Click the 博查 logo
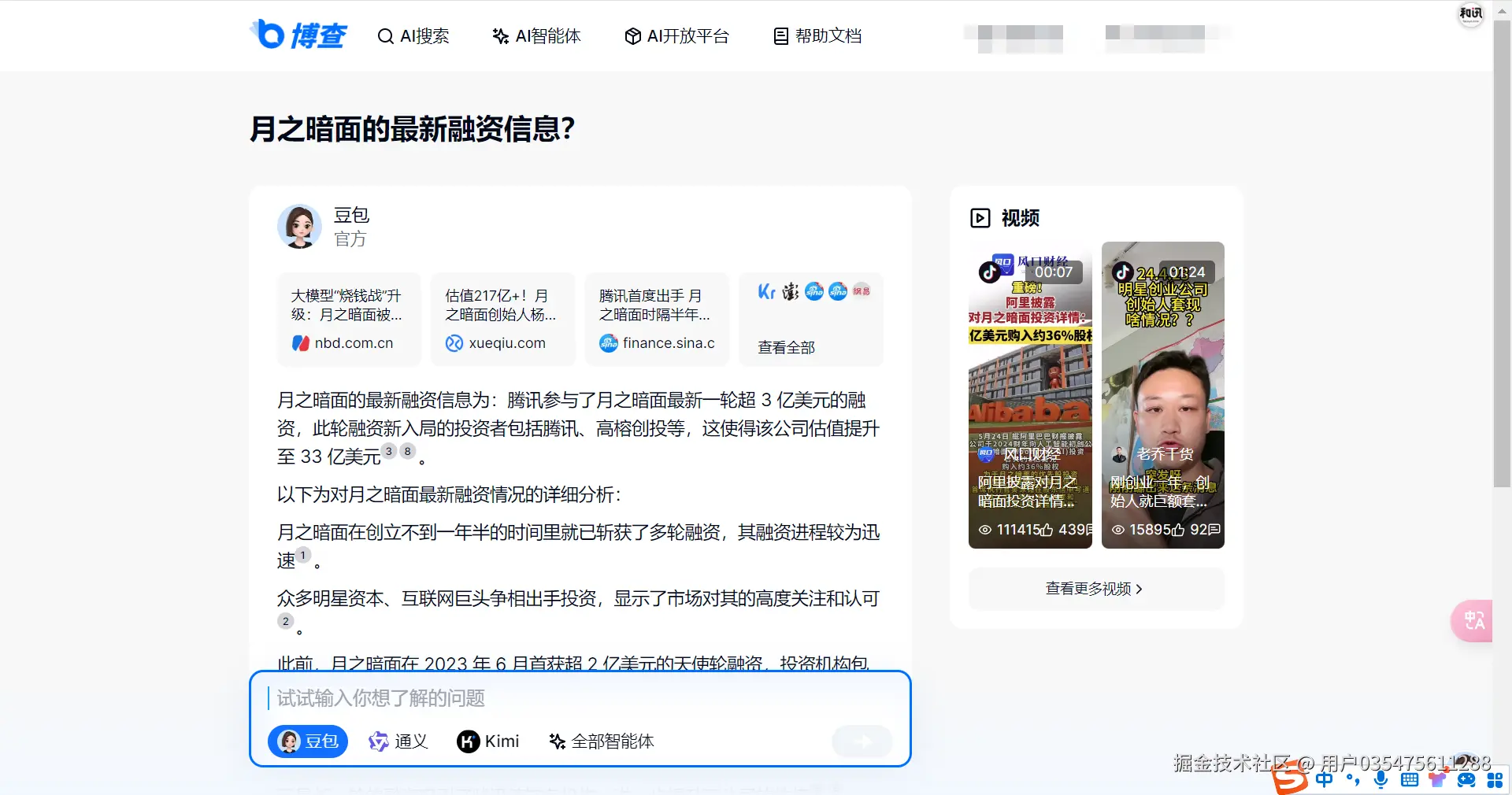 [298, 35]
